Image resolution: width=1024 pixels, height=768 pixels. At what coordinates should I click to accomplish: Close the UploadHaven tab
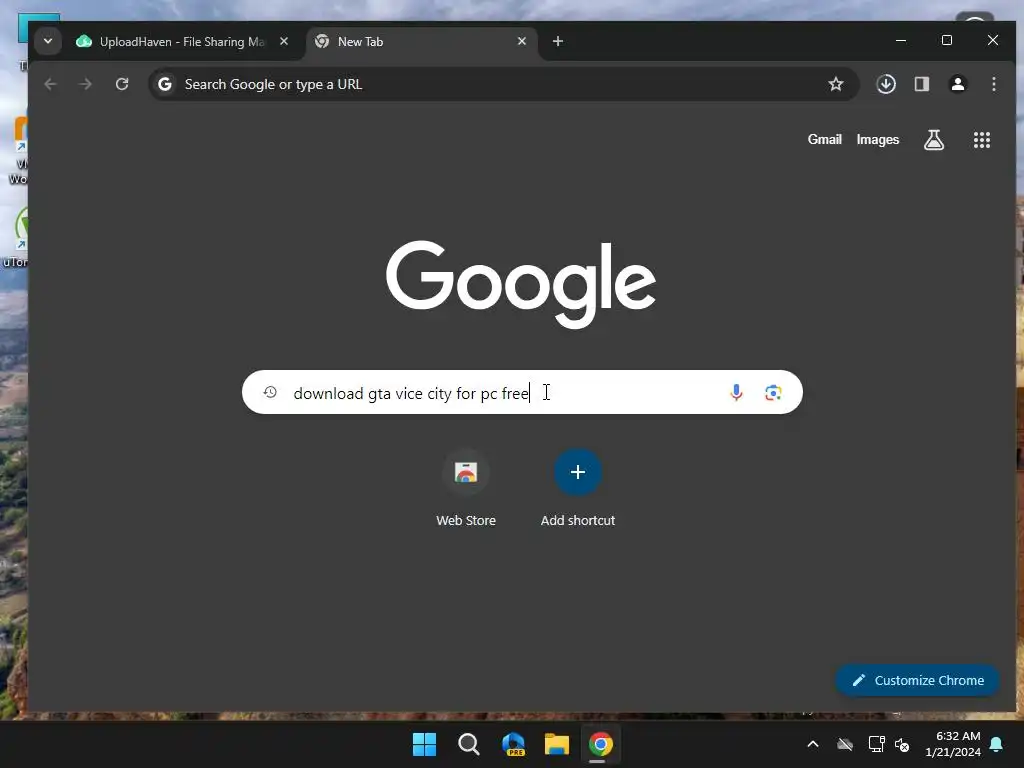point(284,41)
